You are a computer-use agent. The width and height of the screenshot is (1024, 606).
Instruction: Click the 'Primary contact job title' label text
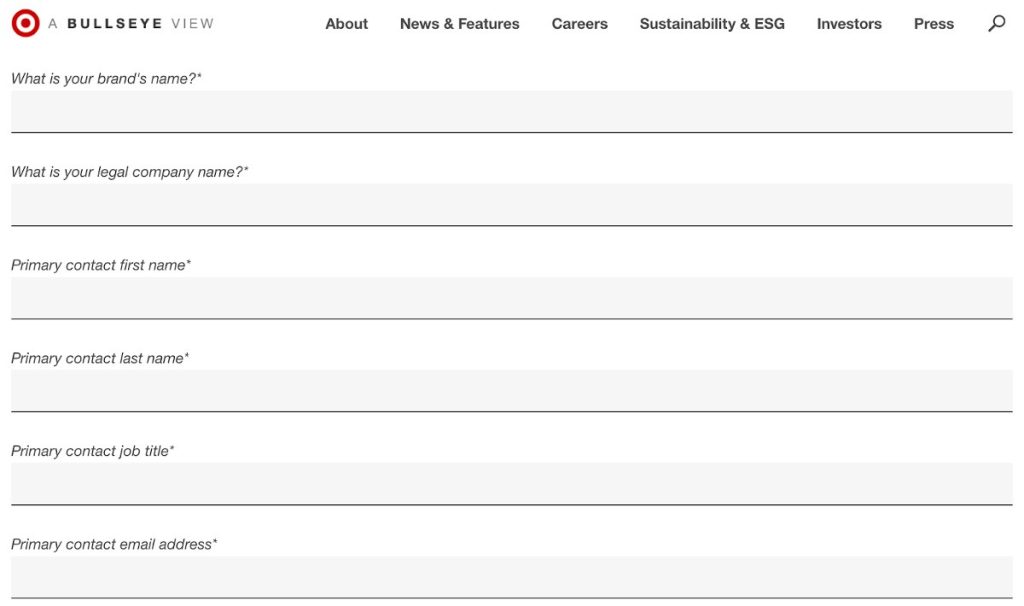click(x=92, y=451)
